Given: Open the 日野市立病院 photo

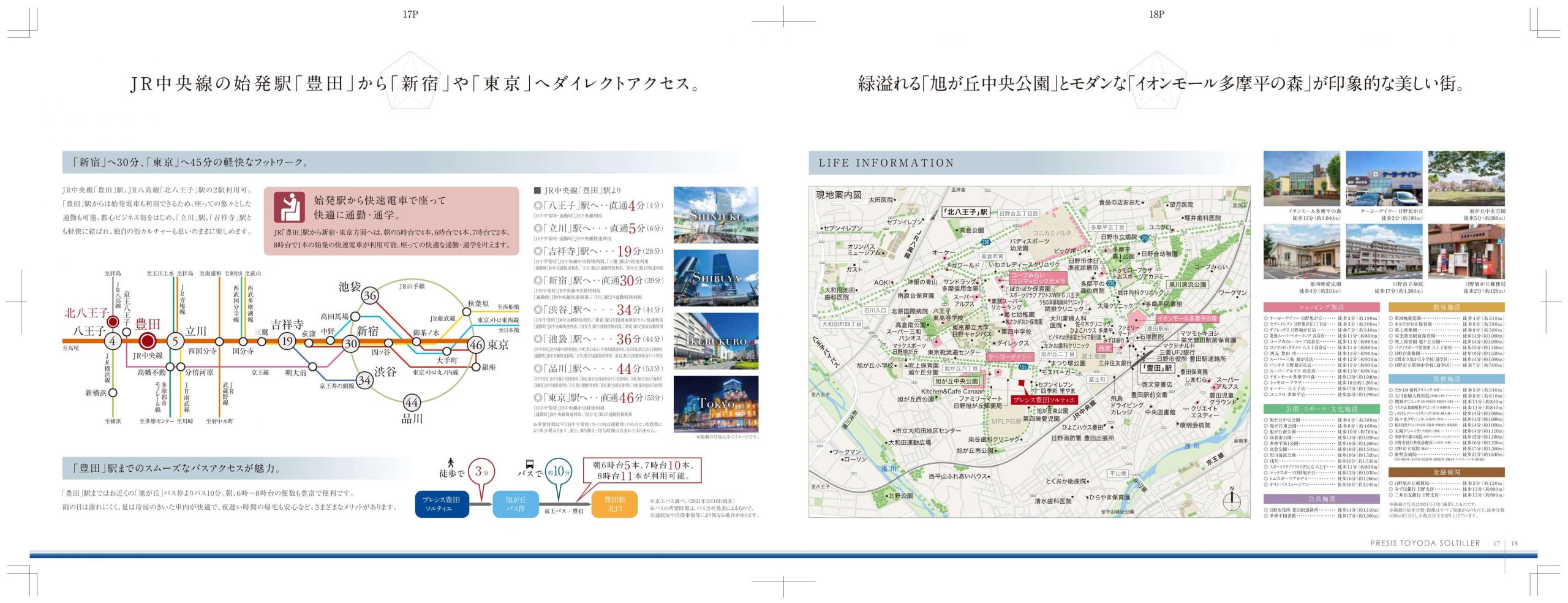Looking at the screenshot, I should click(1384, 251).
